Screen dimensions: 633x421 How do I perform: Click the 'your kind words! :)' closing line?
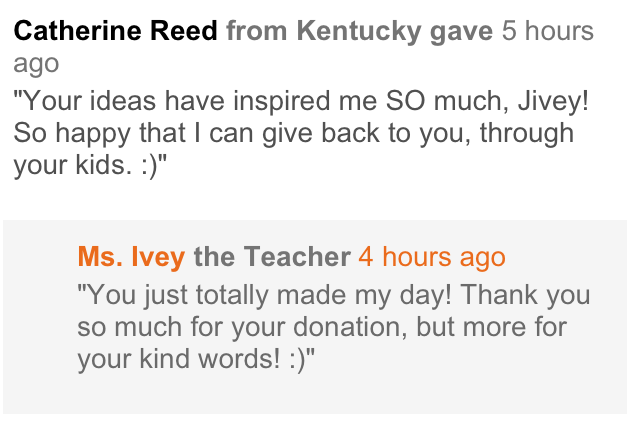[x=196, y=359]
